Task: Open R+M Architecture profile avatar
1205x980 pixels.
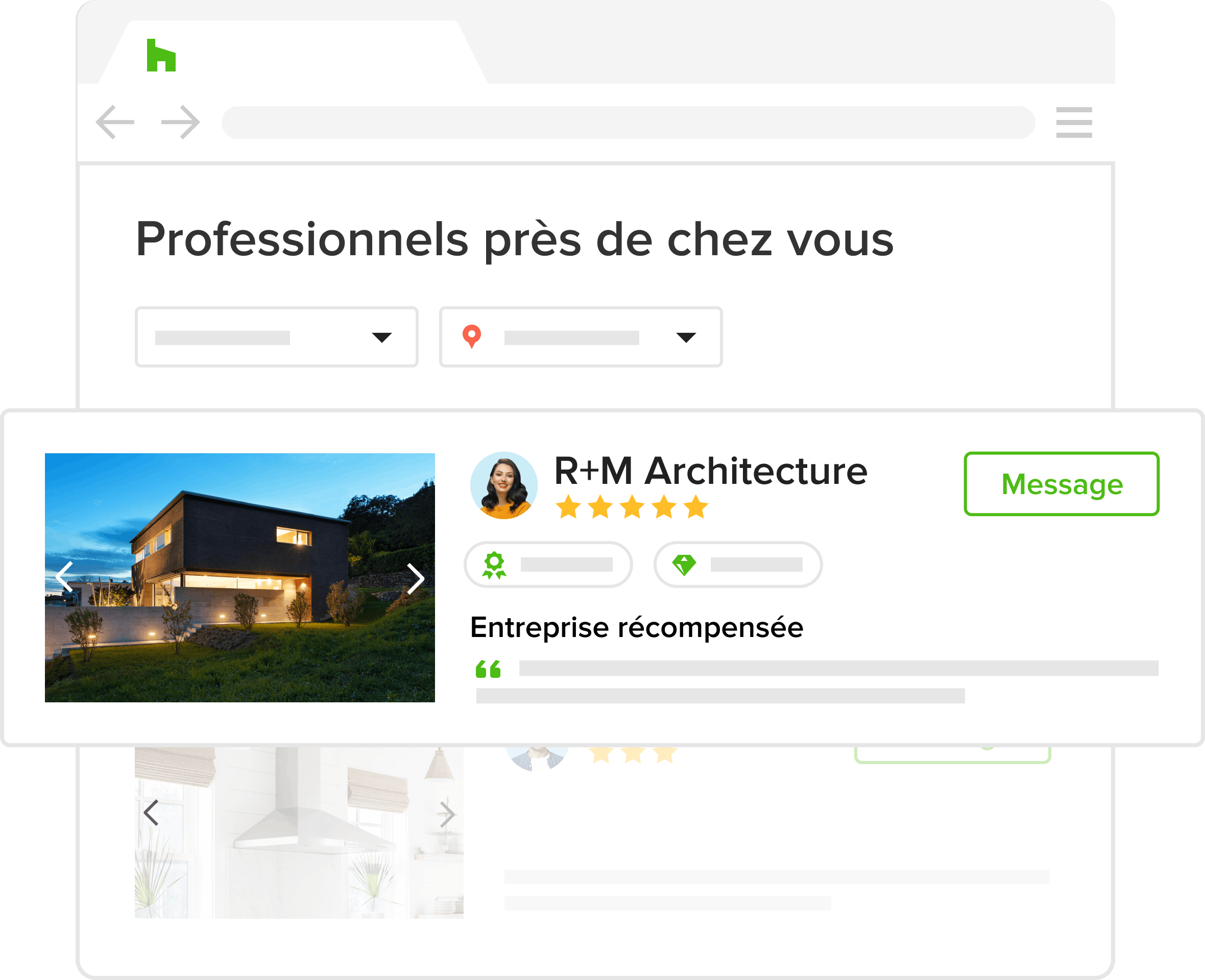Action: [x=503, y=485]
